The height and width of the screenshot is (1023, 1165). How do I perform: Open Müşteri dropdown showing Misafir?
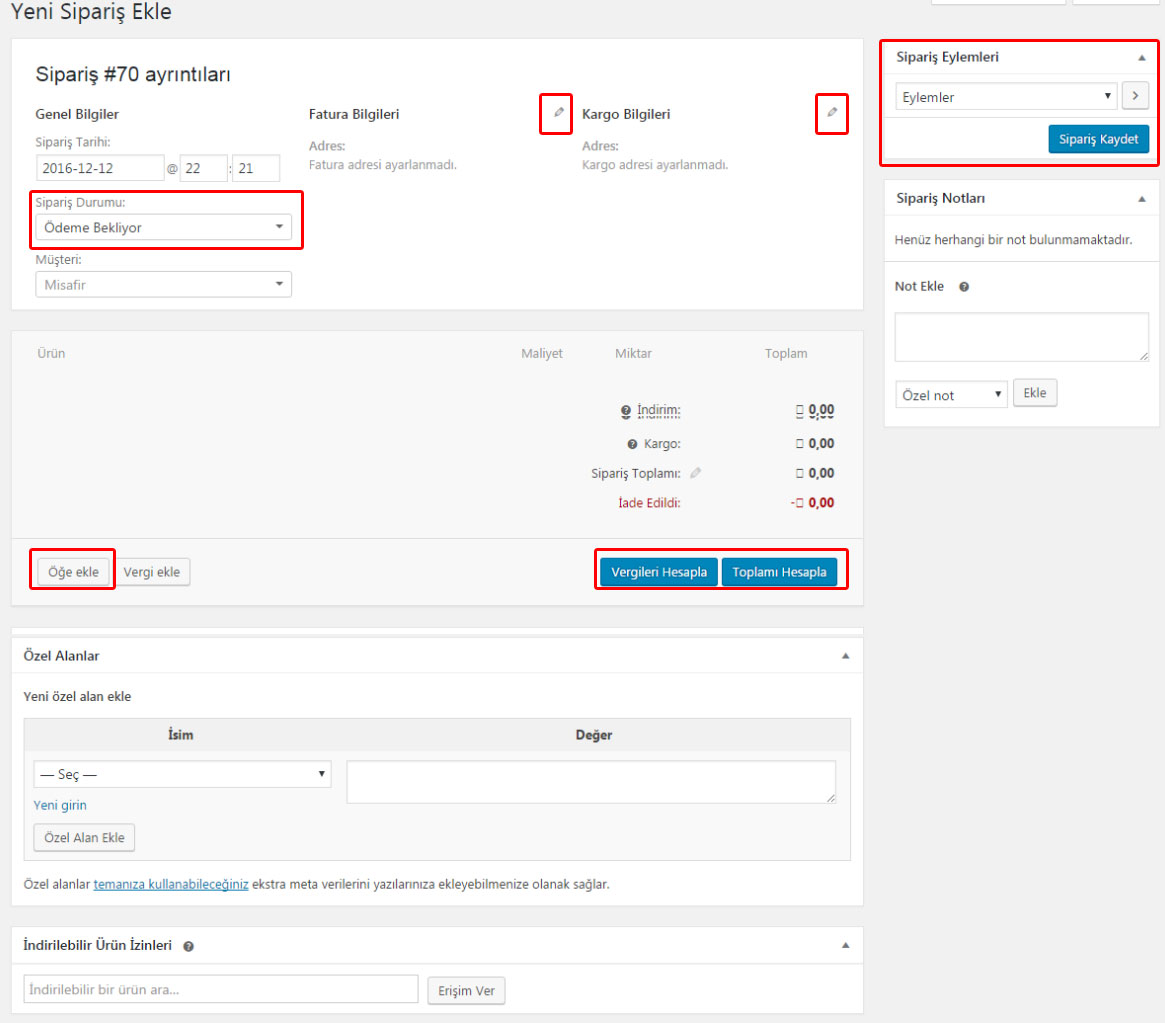(163, 285)
